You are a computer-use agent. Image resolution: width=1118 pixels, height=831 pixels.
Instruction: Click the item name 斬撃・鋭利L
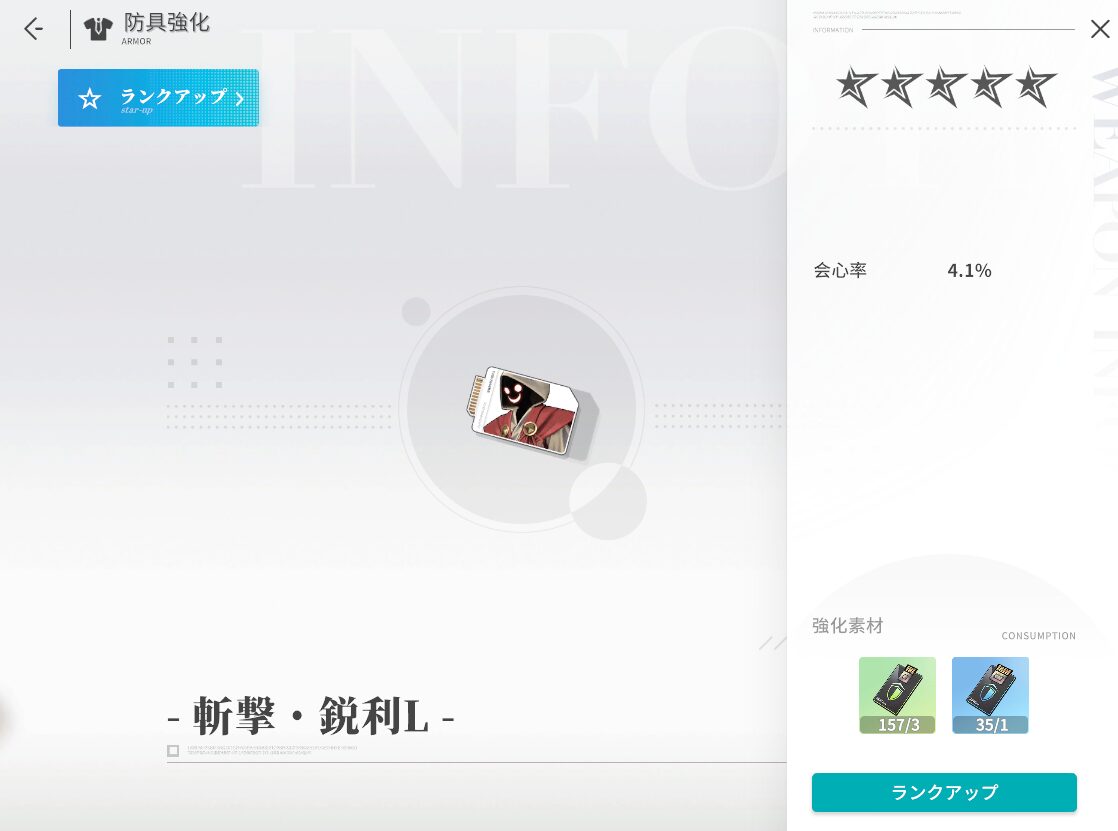click(x=311, y=715)
